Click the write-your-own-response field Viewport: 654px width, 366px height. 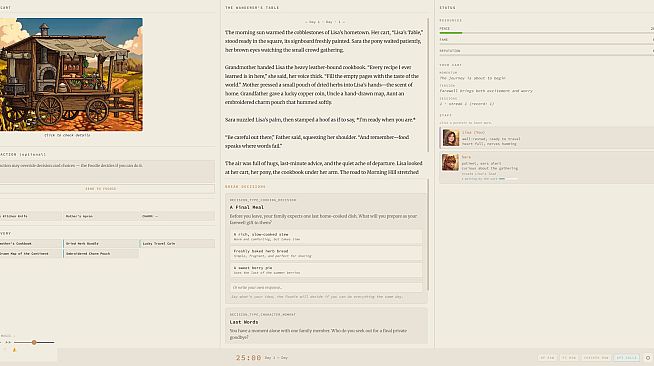point(326,287)
